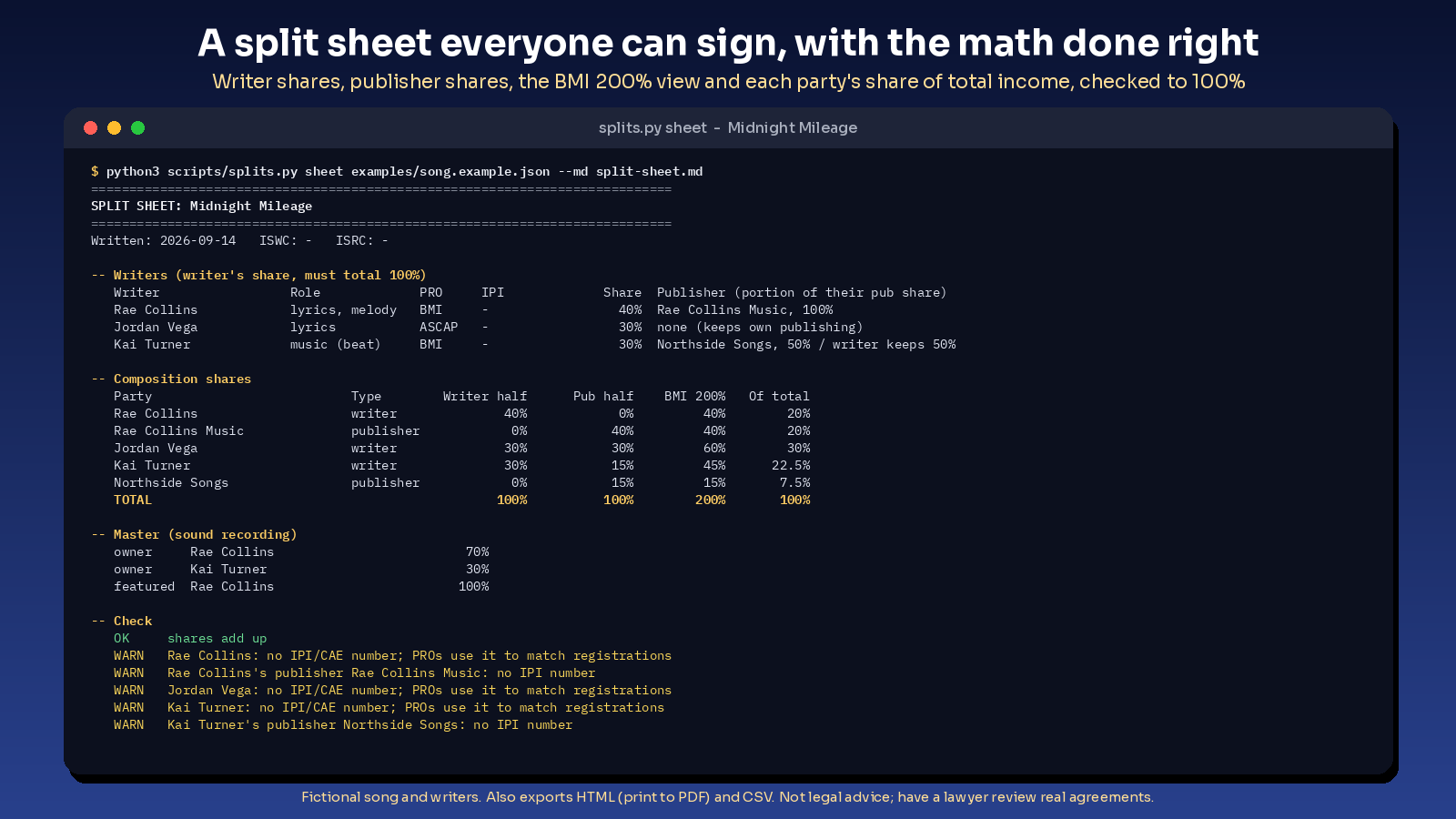Click the "Role" column header
Image resolution: width=1456 pixels, height=819 pixels.
click(305, 292)
